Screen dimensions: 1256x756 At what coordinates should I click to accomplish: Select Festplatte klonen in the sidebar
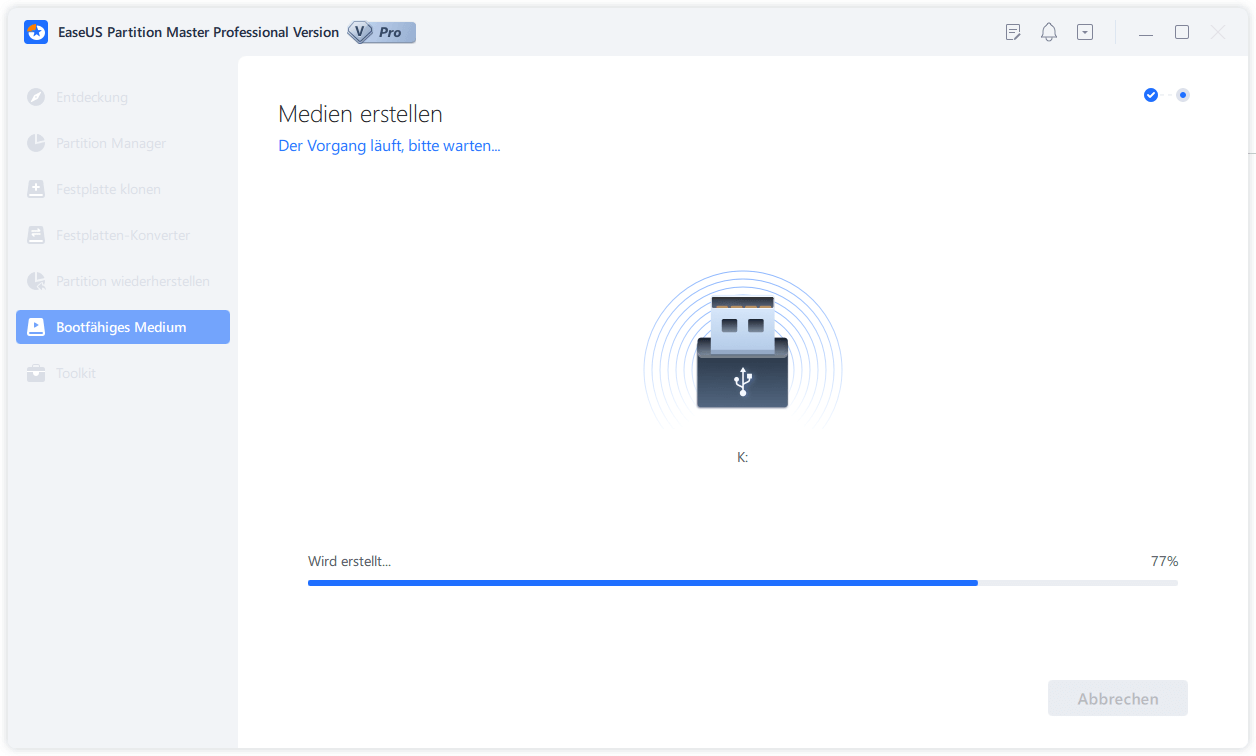[x=123, y=189]
